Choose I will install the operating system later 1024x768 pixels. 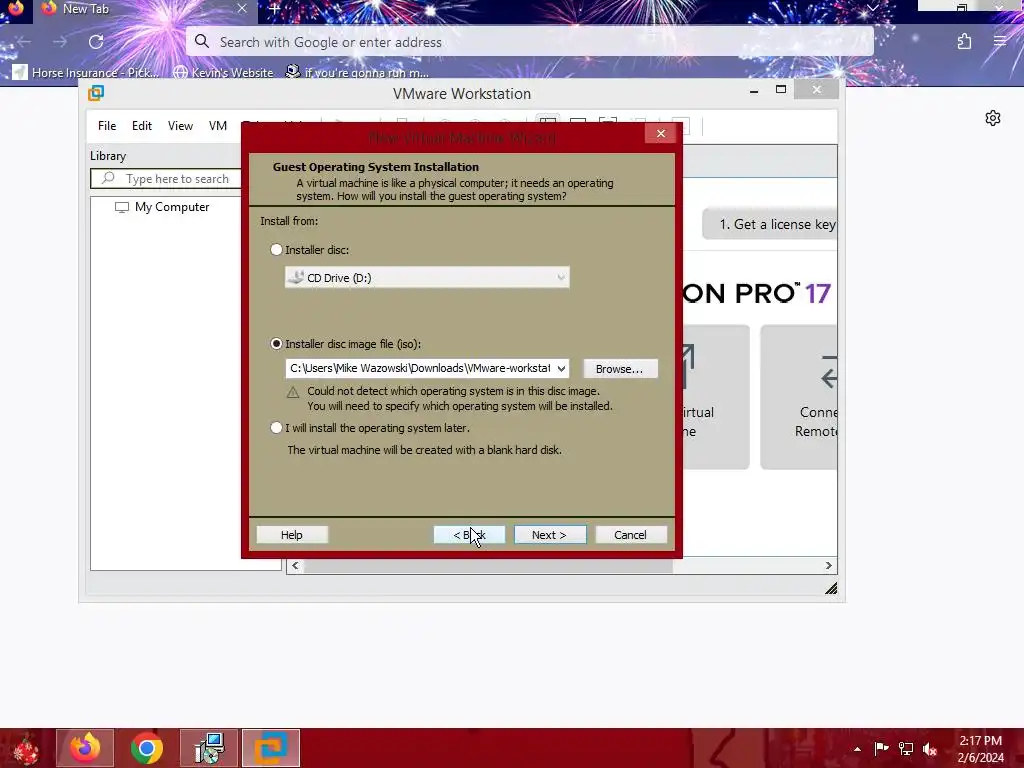click(276, 428)
